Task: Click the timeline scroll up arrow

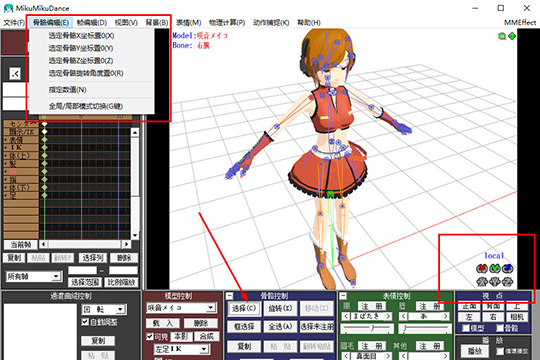Action: 135,132
